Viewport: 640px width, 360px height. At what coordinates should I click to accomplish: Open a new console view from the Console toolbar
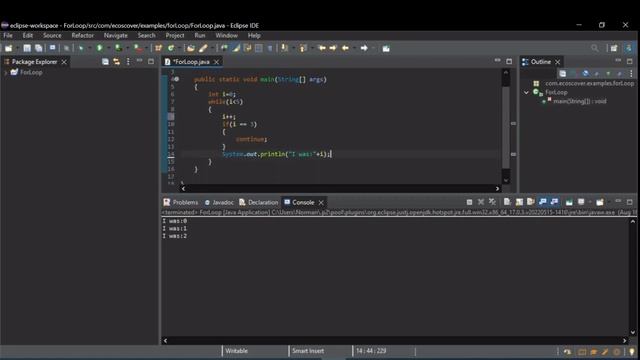click(x=600, y=202)
